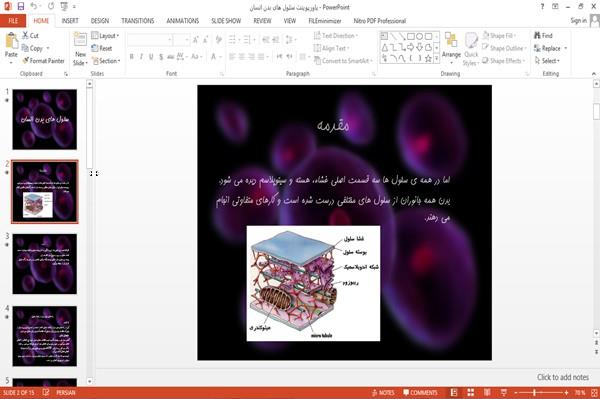Toggle the Comments pane in status bar
The image size is (600, 399).
pos(420,392)
